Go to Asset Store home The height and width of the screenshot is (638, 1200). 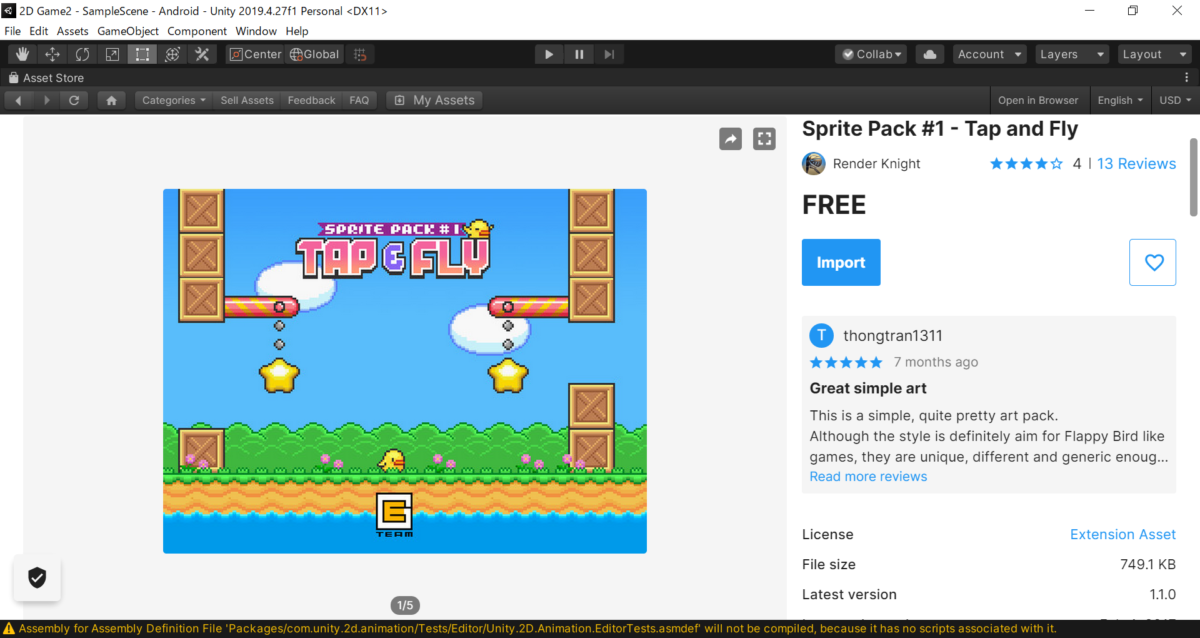point(111,100)
